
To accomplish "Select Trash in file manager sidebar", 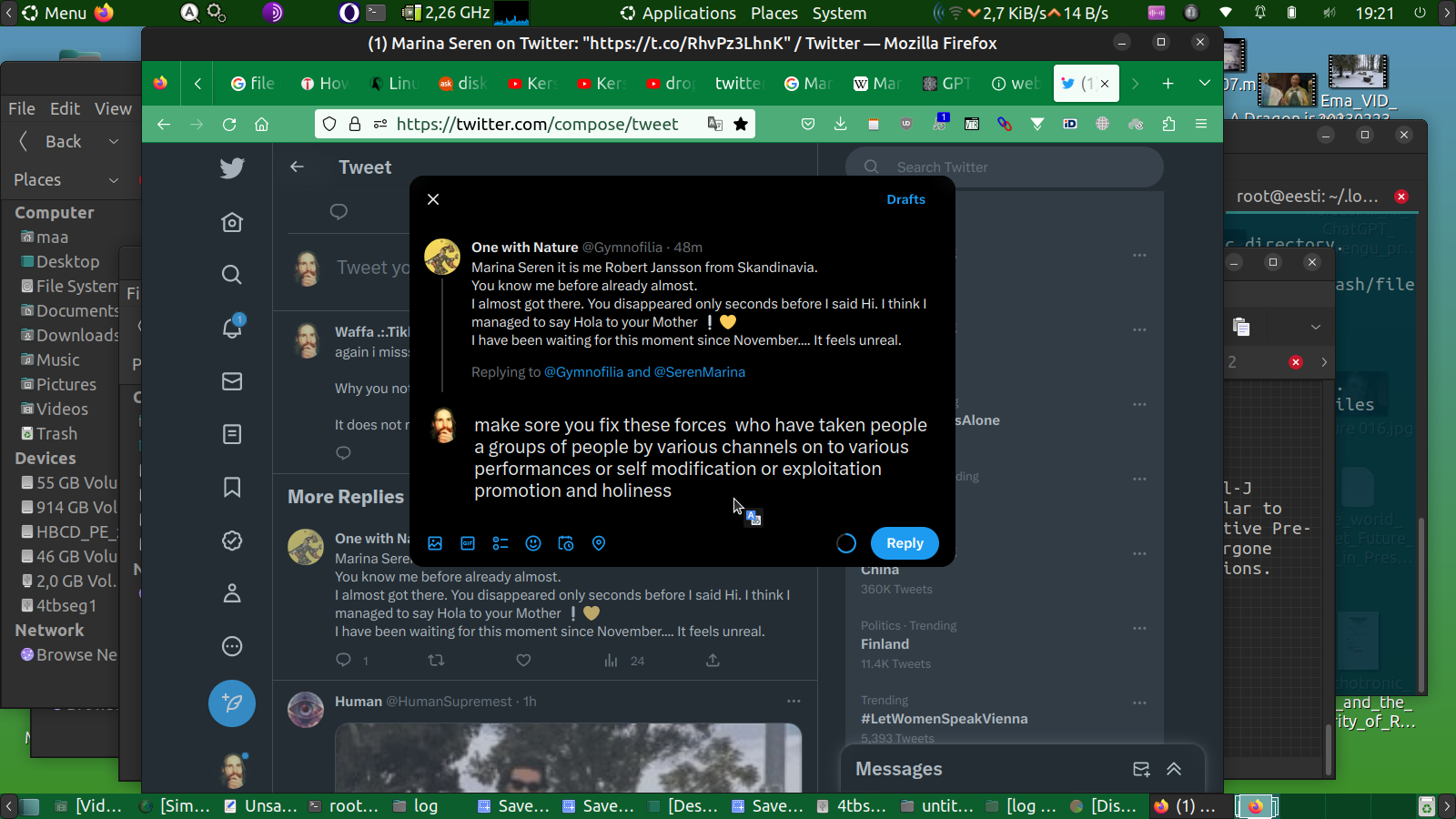I will coord(50,434).
